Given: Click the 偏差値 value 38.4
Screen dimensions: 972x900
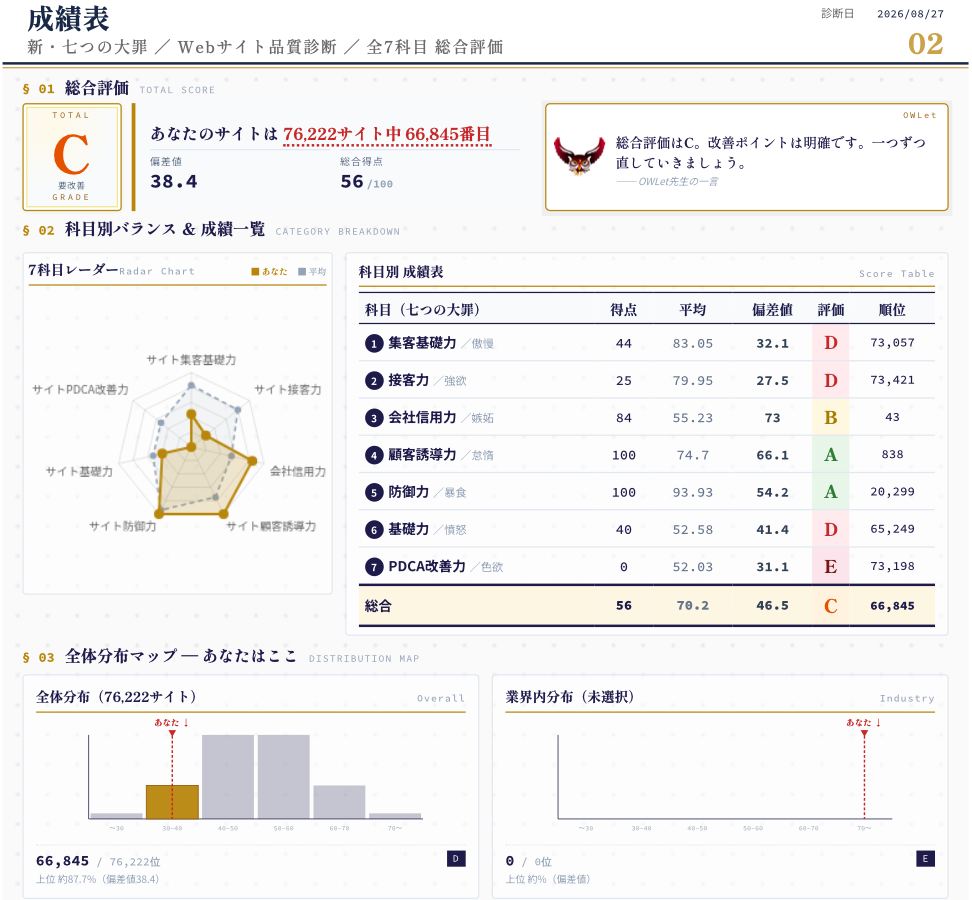Looking at the screenshot, I should tap(174, 182).
